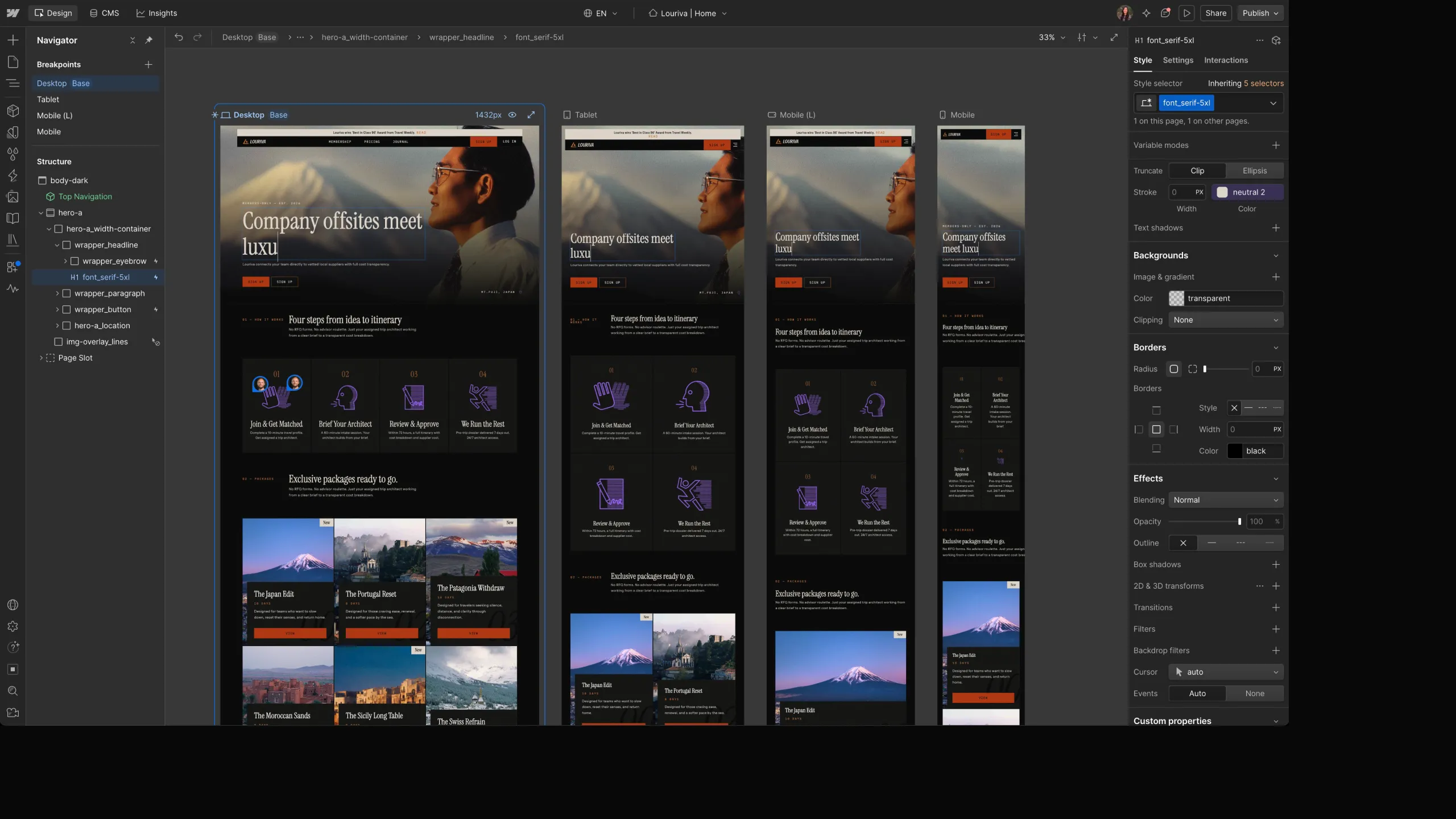Add a new breakpoint
Screen dimensions: 1456x819
148,64
